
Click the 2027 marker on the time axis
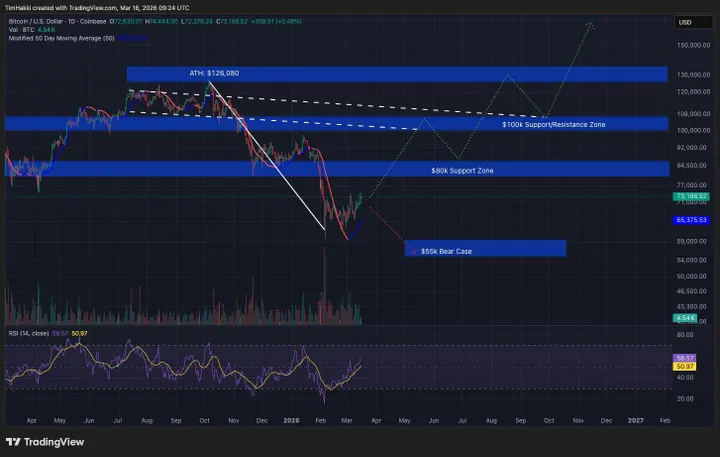[636, 422]
